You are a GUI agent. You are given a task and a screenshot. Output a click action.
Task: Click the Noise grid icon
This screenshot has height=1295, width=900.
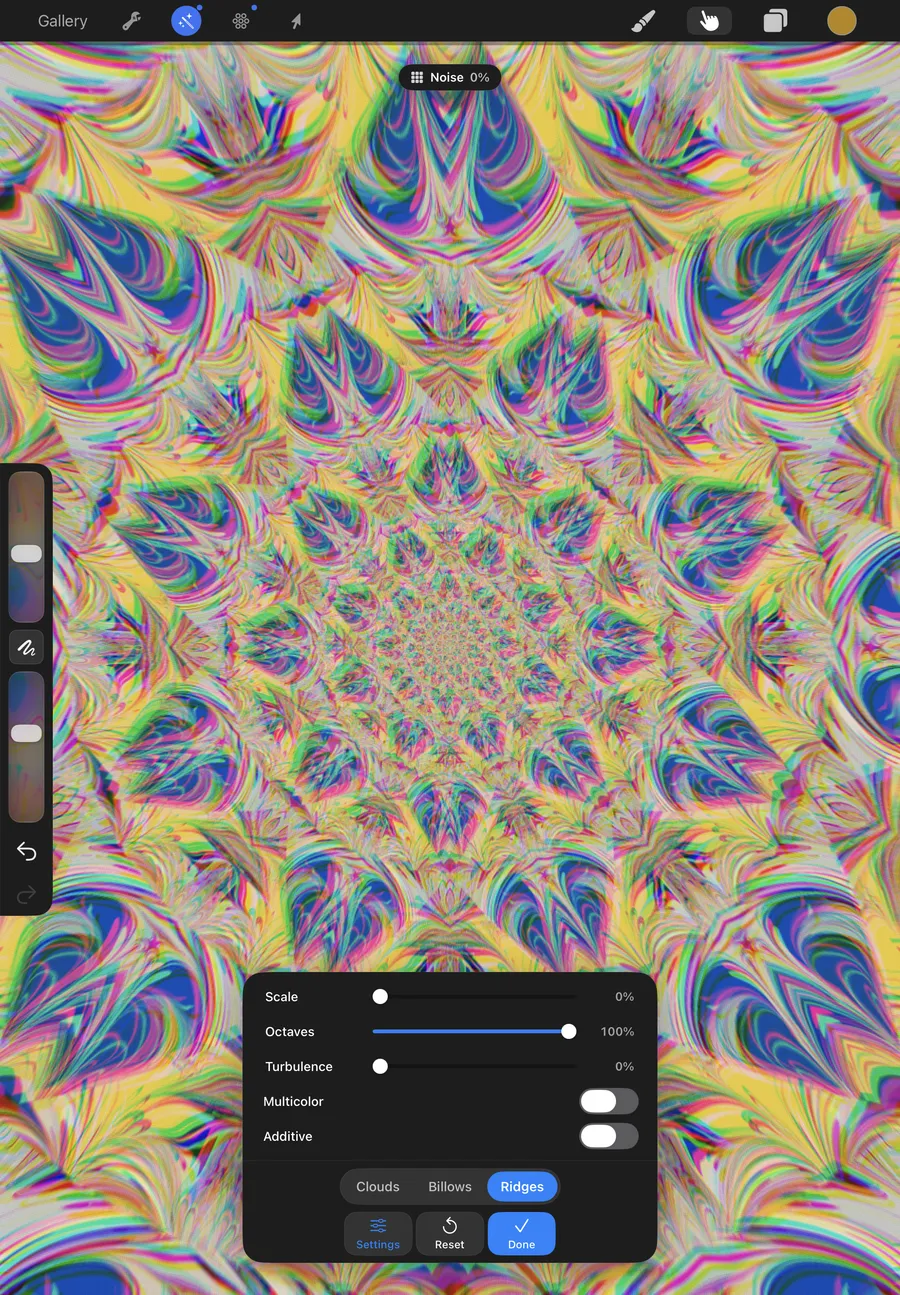click(x=417, y=77)
